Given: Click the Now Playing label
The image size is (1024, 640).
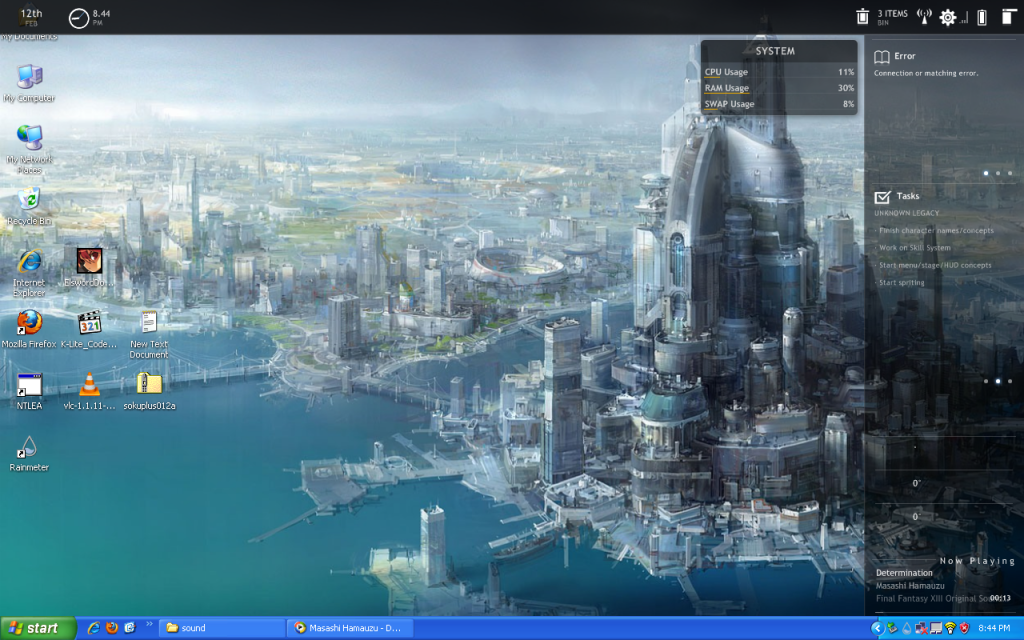Looking at the screenshot, I should (977, 560).
